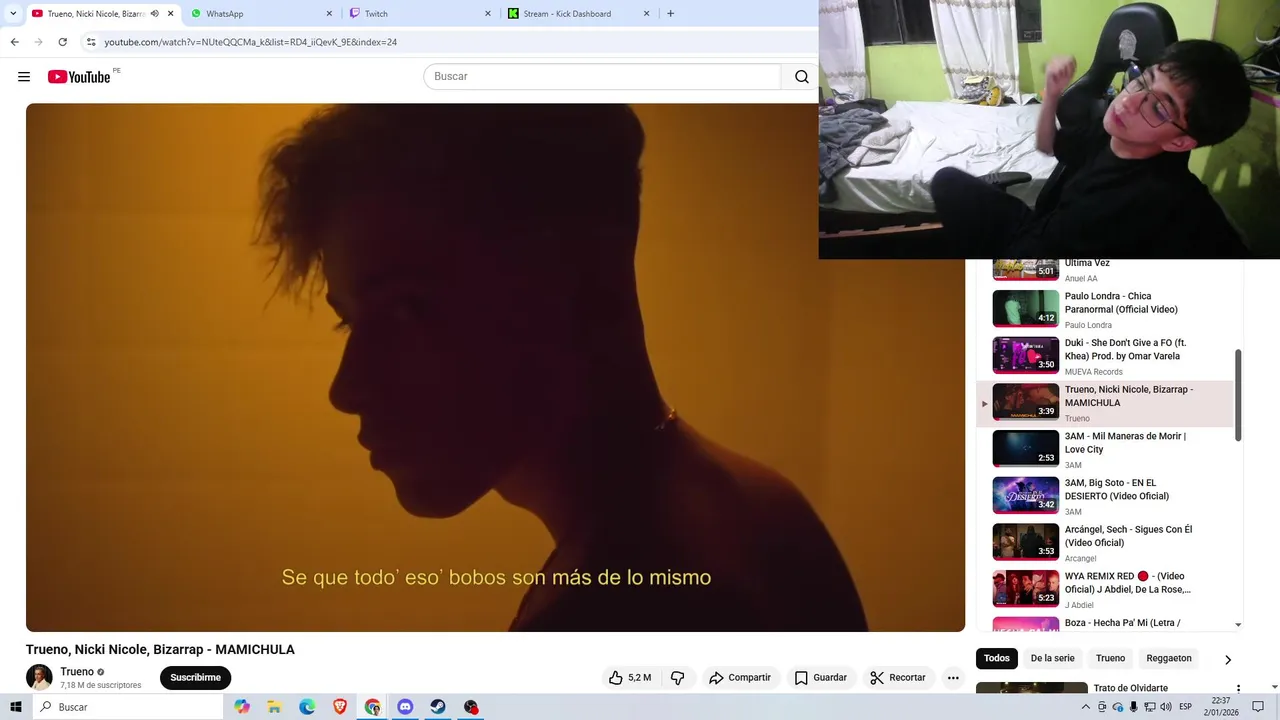Open Brave browser from taskbar
This screenshot has width=1280, height=720.
tap(340, 707)
